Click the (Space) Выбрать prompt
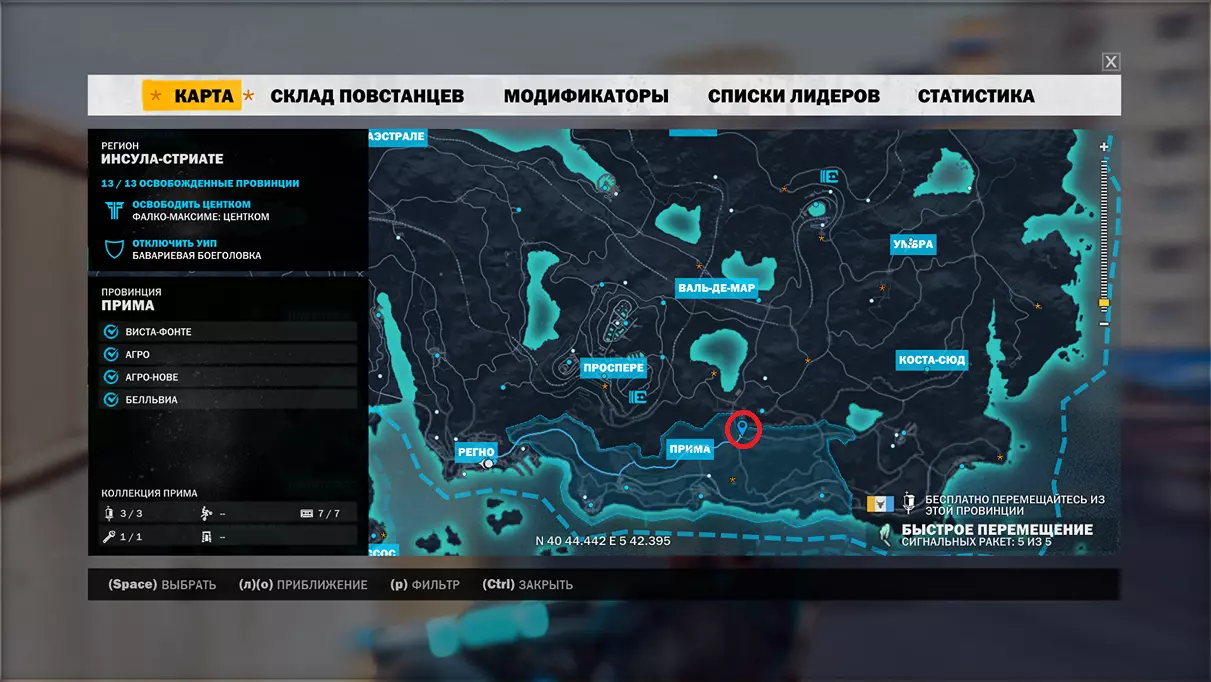 pos(162,585)
